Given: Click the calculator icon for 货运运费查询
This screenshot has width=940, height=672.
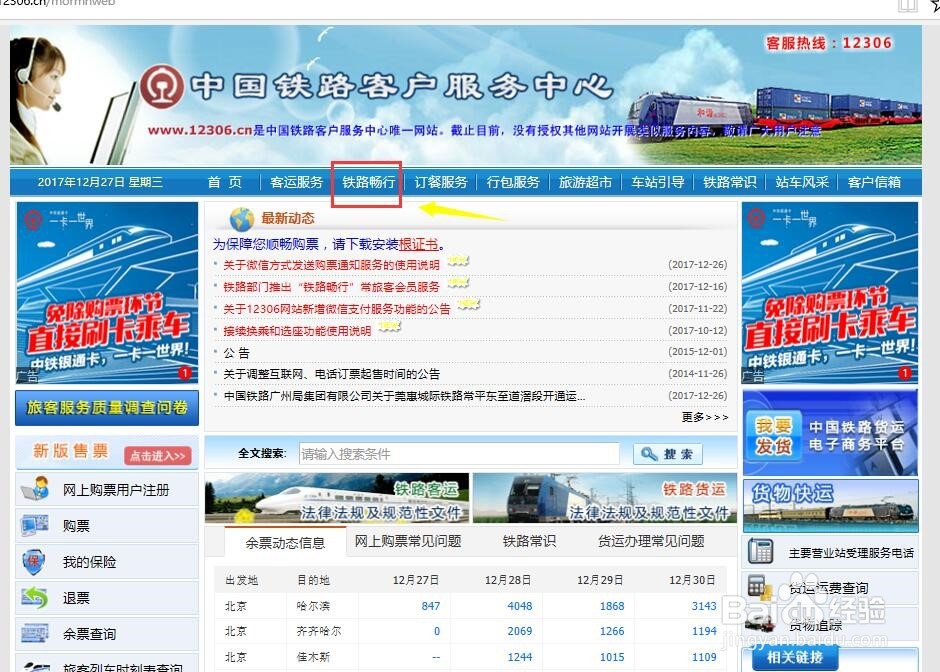Looking at the screenshot, I should pyautogui.click(x=758, y=586).
